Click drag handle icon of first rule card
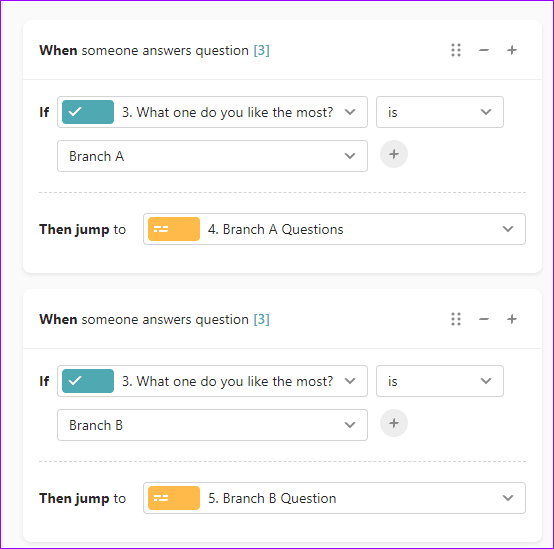 [456, 50]
